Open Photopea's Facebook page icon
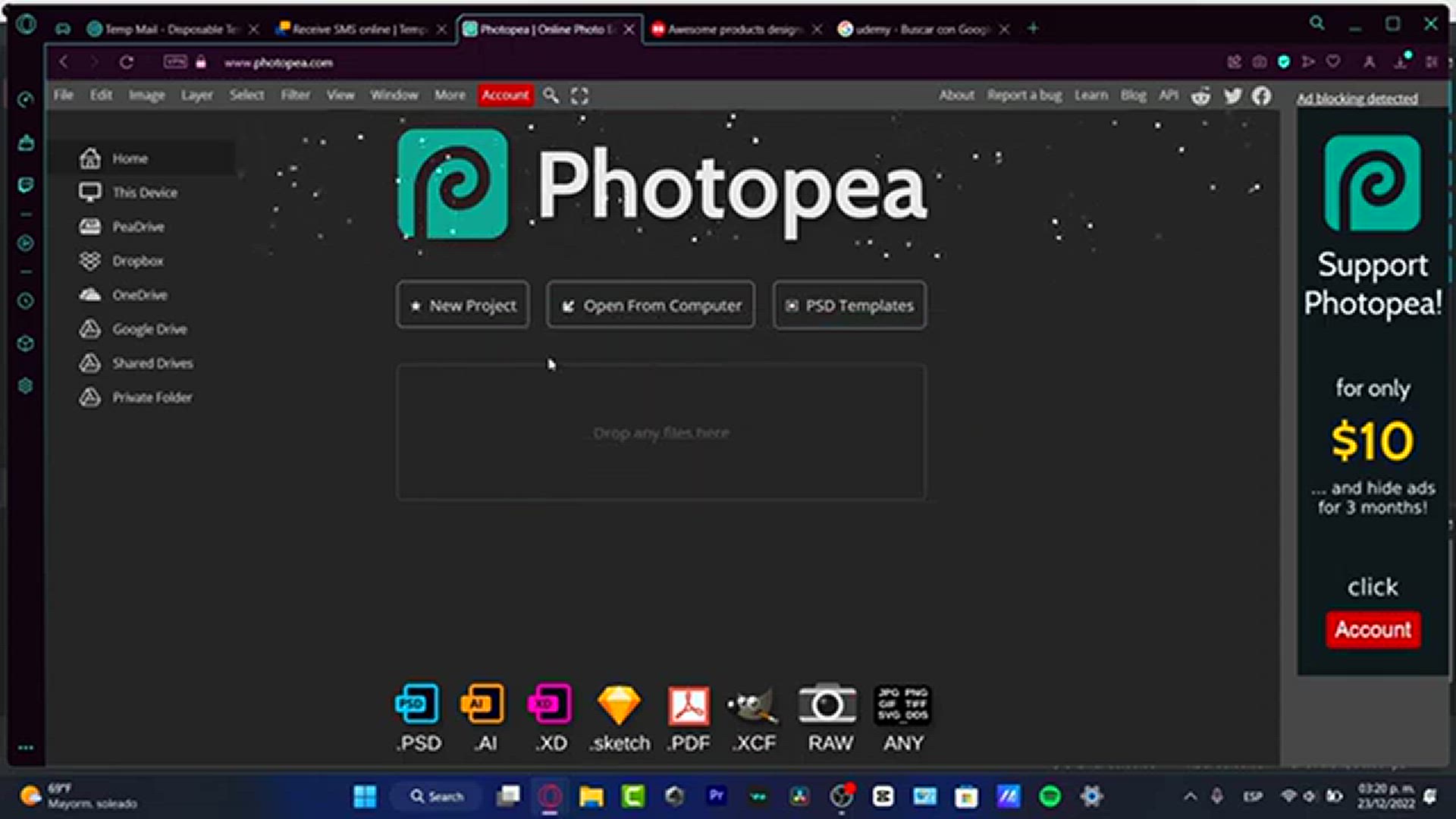 coord(1262,96)
